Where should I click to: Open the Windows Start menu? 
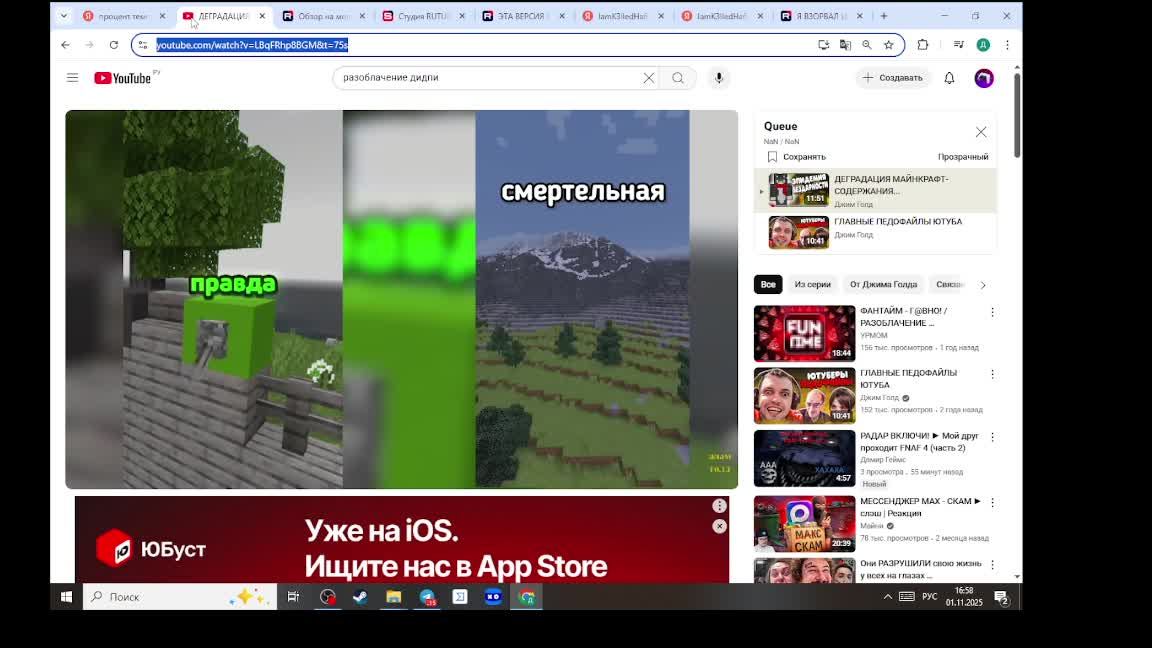click(x=66, y=597)
